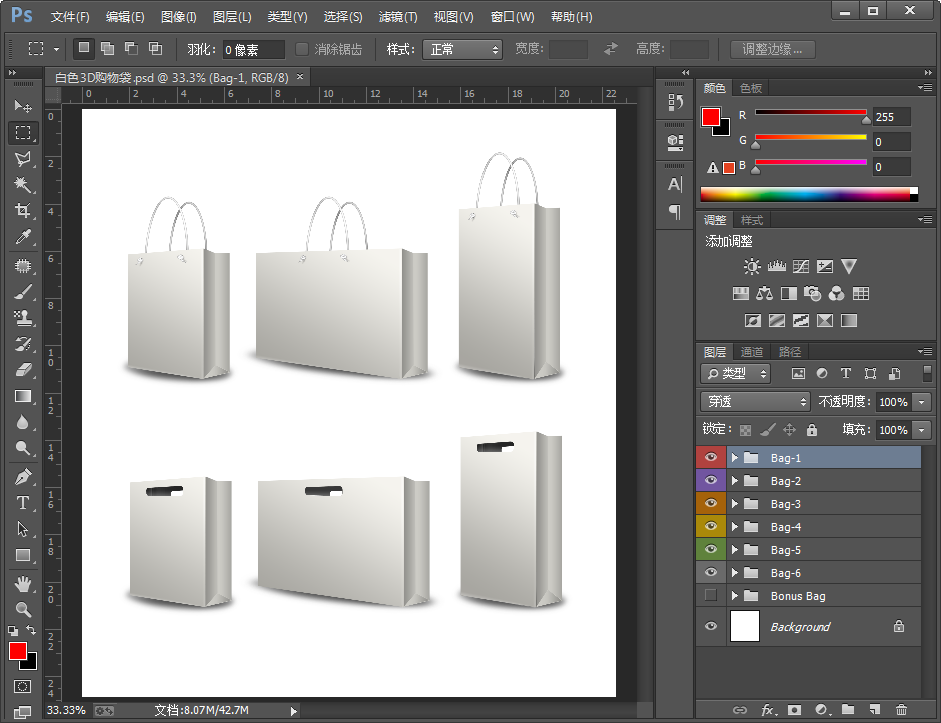Hide the Bag-2 layer group

pyautogui.click(x=711, y=481)
